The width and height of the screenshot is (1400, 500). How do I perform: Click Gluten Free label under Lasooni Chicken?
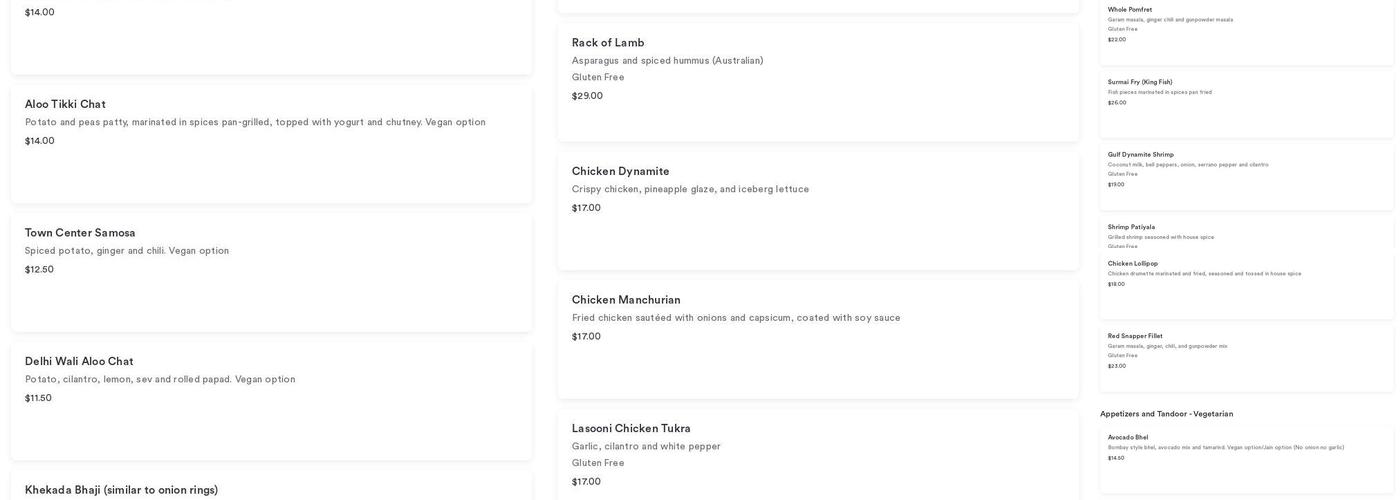tap(598, 463)
